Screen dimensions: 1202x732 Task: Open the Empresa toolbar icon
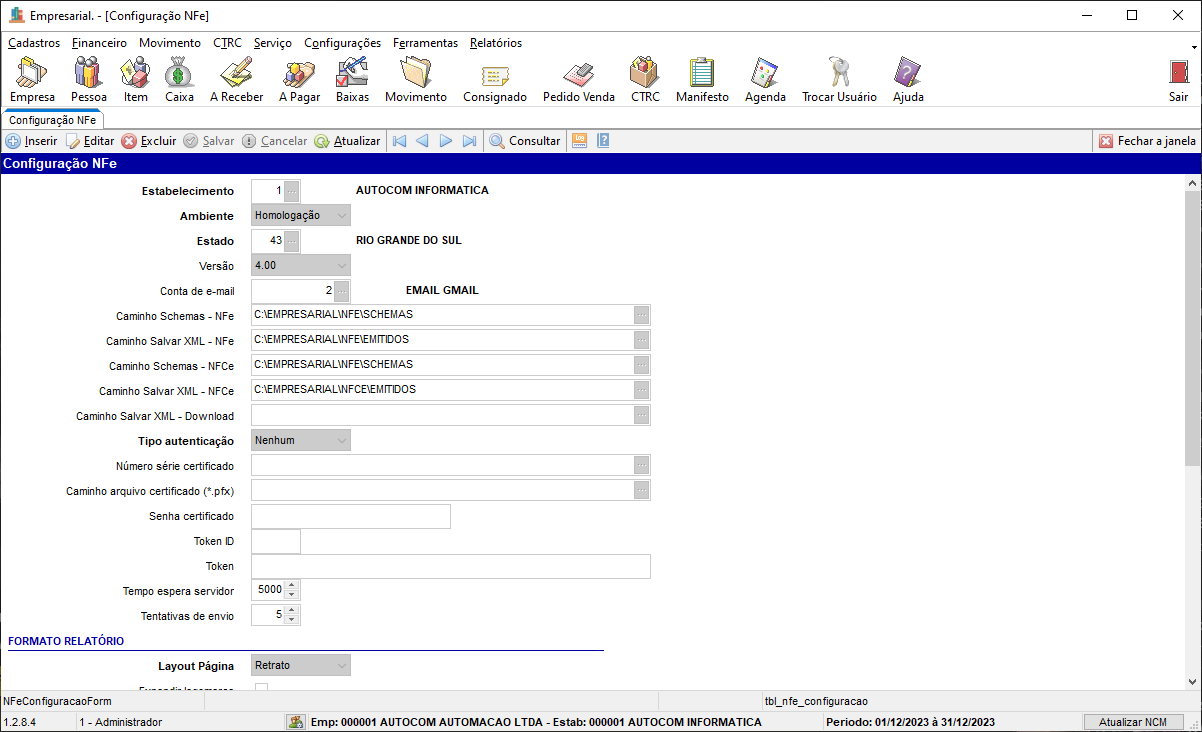point(32,79)
